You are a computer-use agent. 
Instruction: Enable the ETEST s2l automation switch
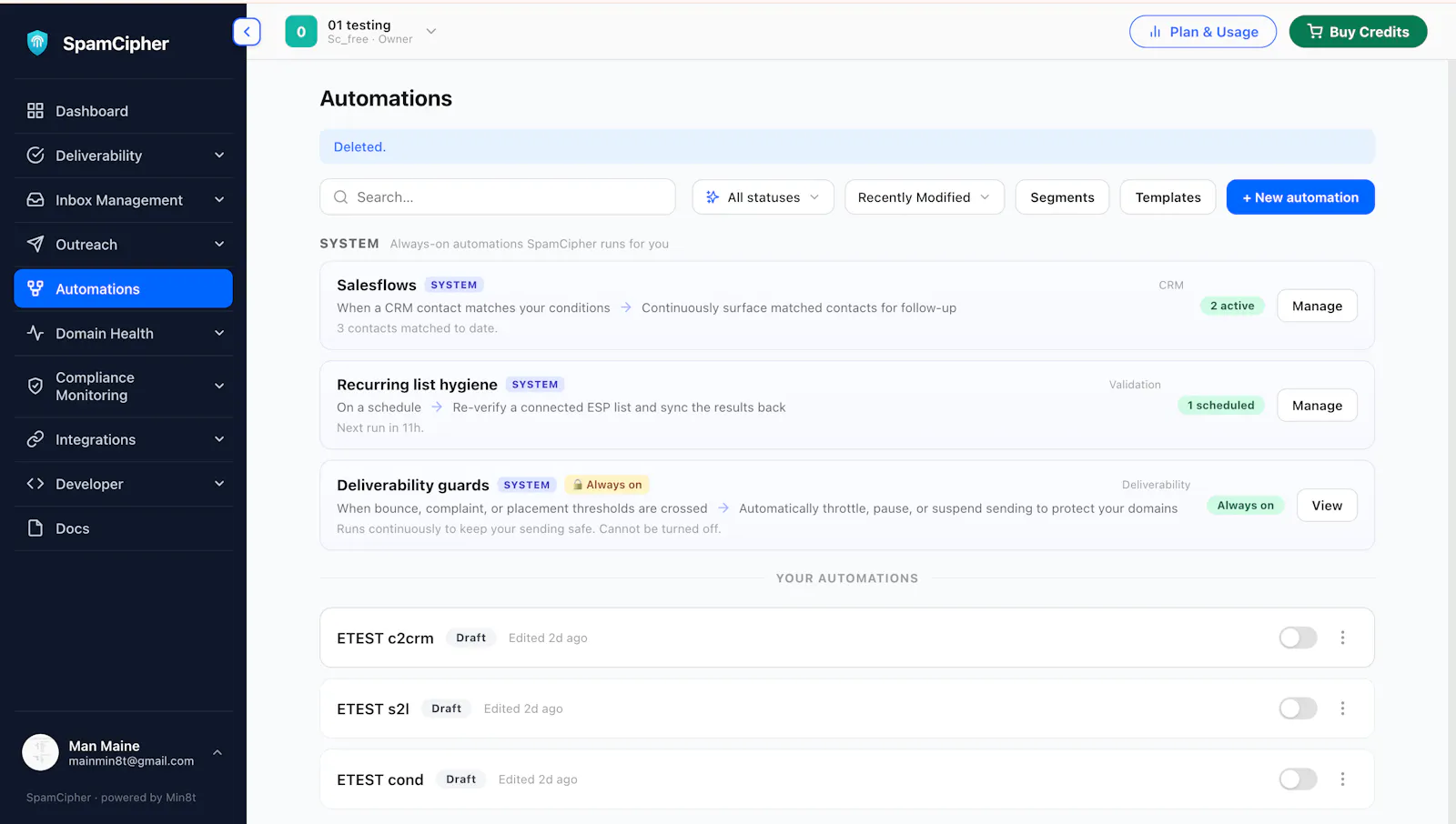[x=1298, y=708]
